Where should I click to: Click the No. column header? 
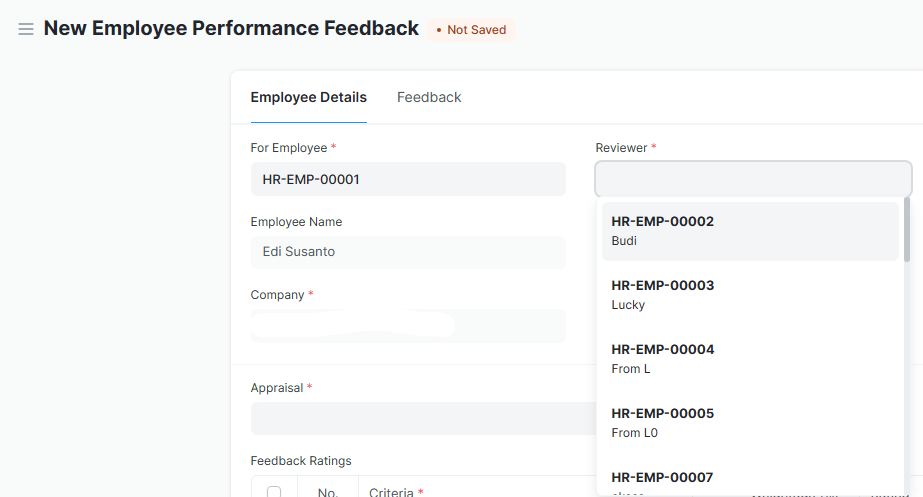(x=328, y=492)
